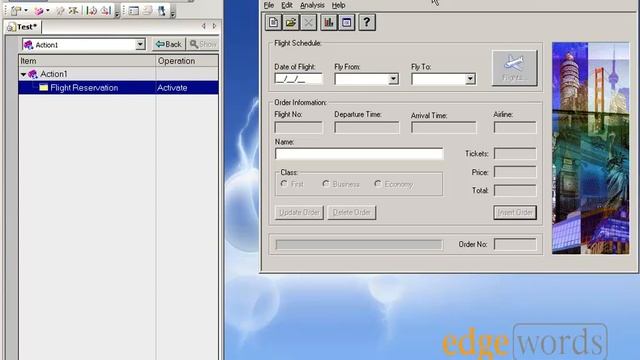Open the Action1 combo box dropdown
Screen dimensions: 640x360
tap(140, 44)
